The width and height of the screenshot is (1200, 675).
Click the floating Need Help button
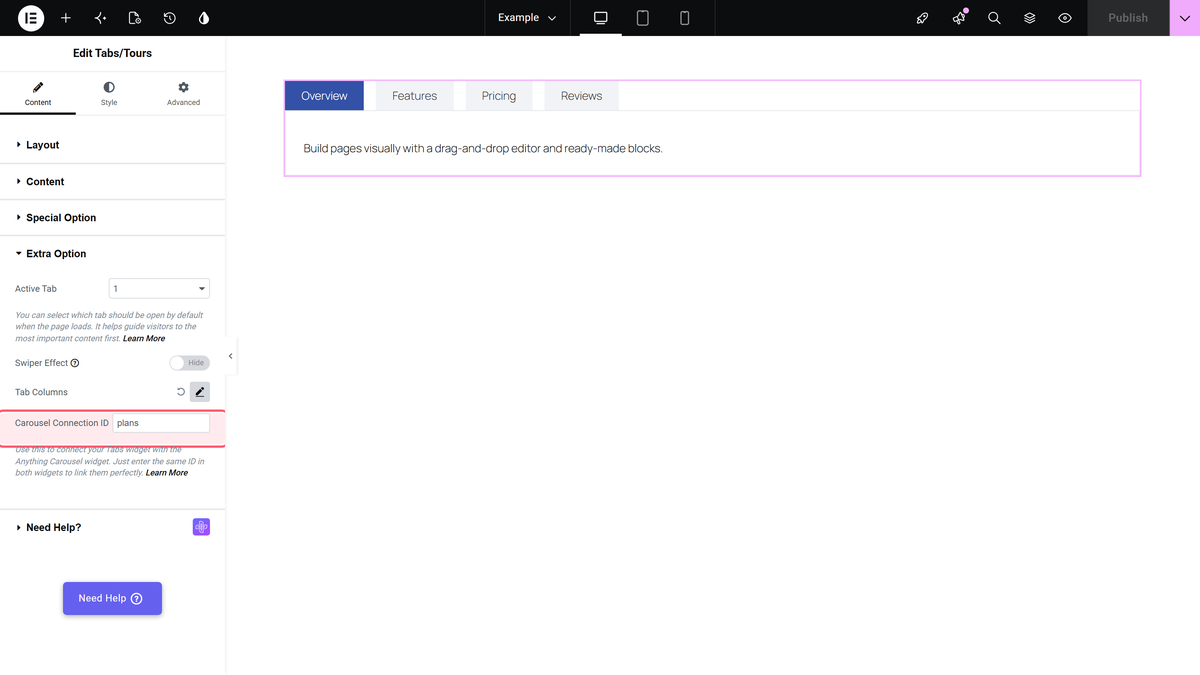[x=112, y=598]
